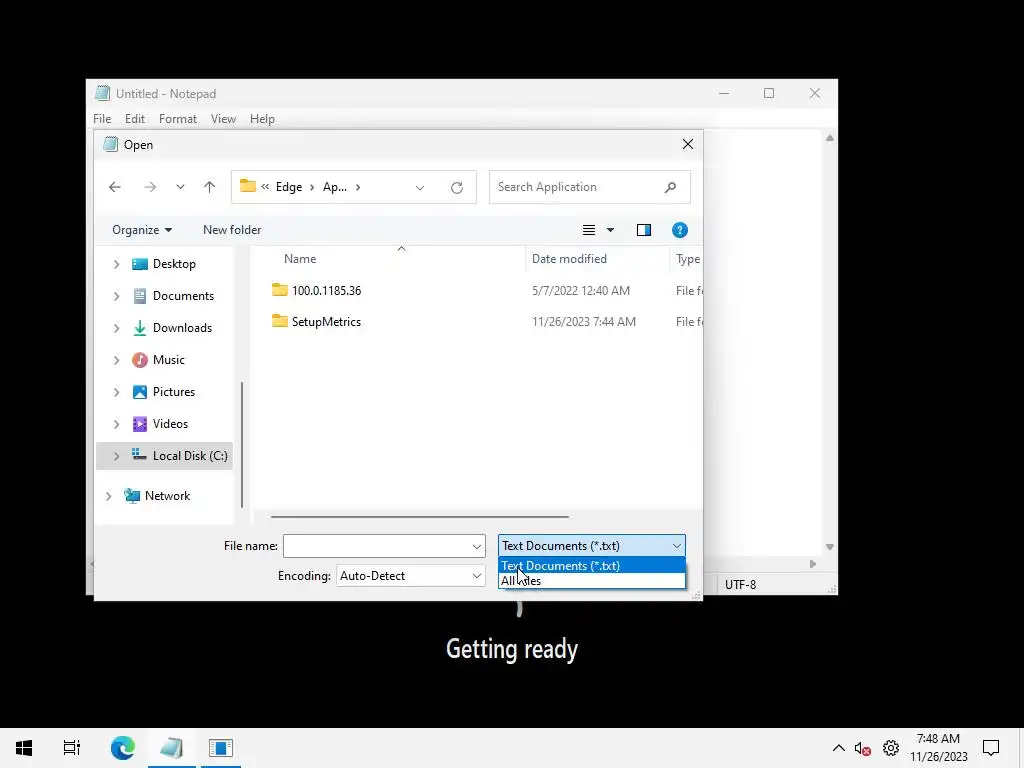
Task: Click the horizontal scrollbar in file list
Action: pos(419,517)
